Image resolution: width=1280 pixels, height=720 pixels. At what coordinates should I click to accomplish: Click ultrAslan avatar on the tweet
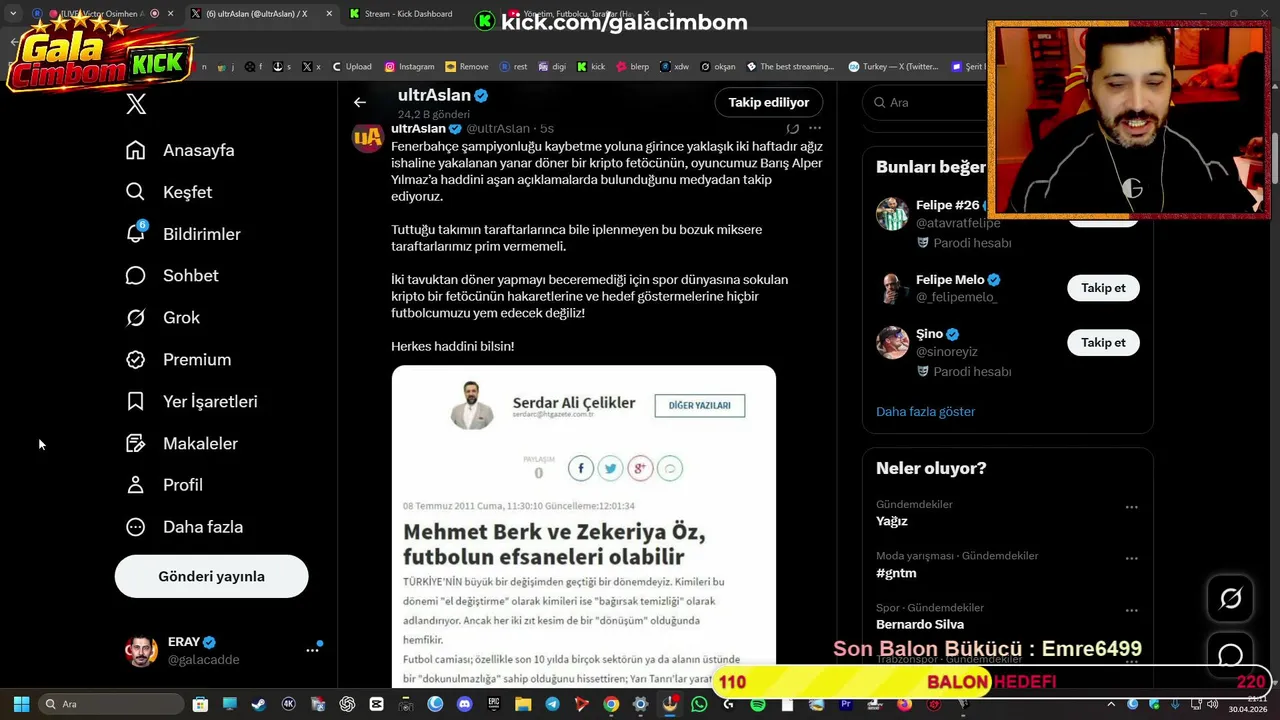[x=368, y=137]
